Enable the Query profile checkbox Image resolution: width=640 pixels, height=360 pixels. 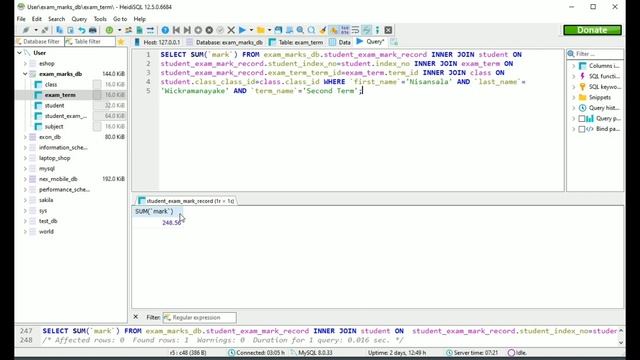click(582, 118)
